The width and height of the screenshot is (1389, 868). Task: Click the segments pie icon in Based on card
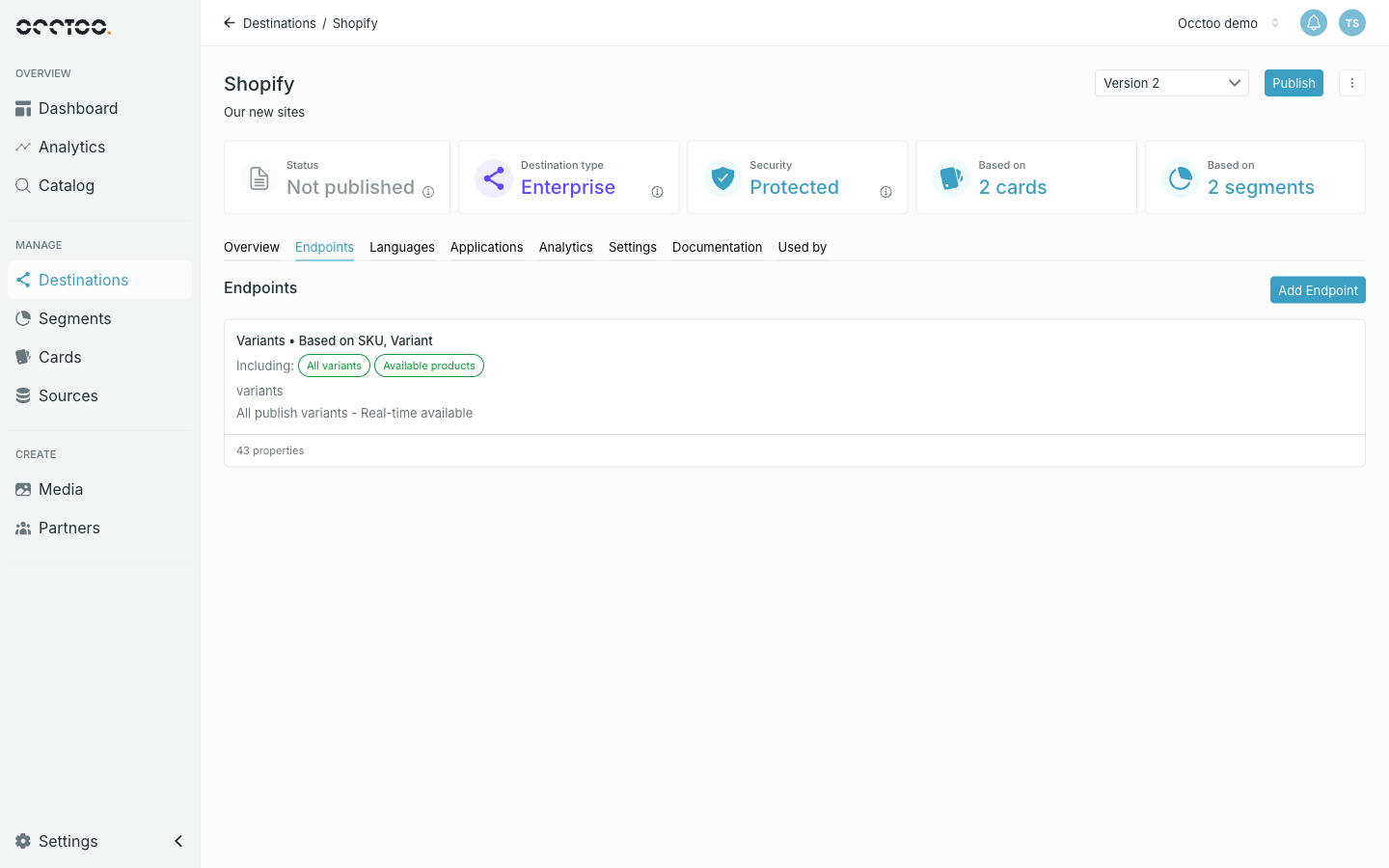pyautogui.click(x=1180, y=178)
